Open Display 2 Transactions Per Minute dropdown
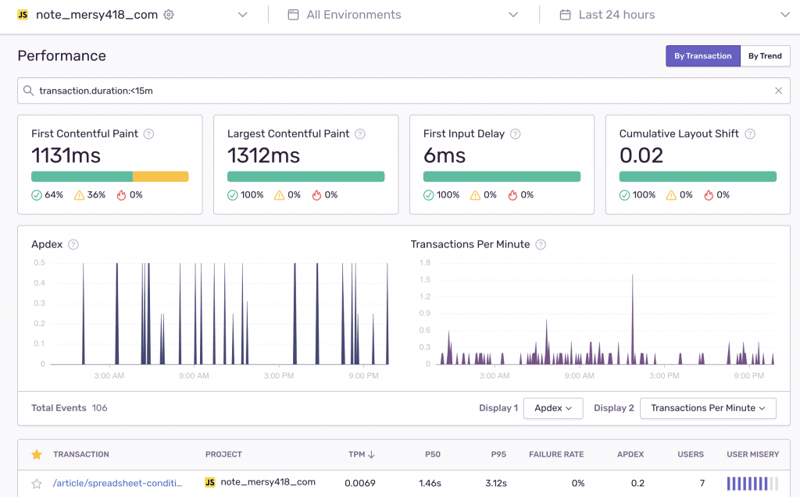The image size is (800, 497). [x=708, y=408]
